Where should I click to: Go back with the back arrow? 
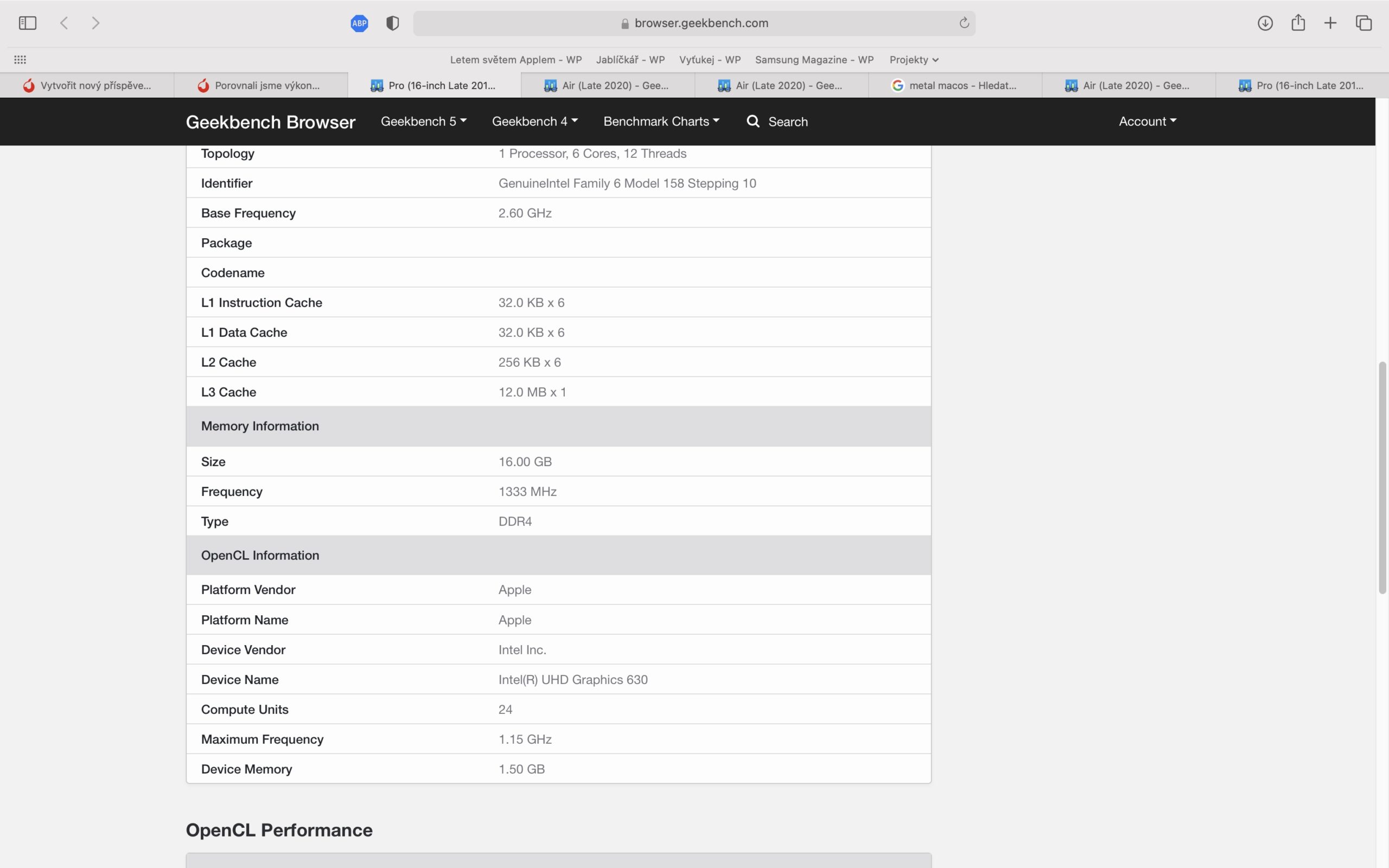coord(64,23)
